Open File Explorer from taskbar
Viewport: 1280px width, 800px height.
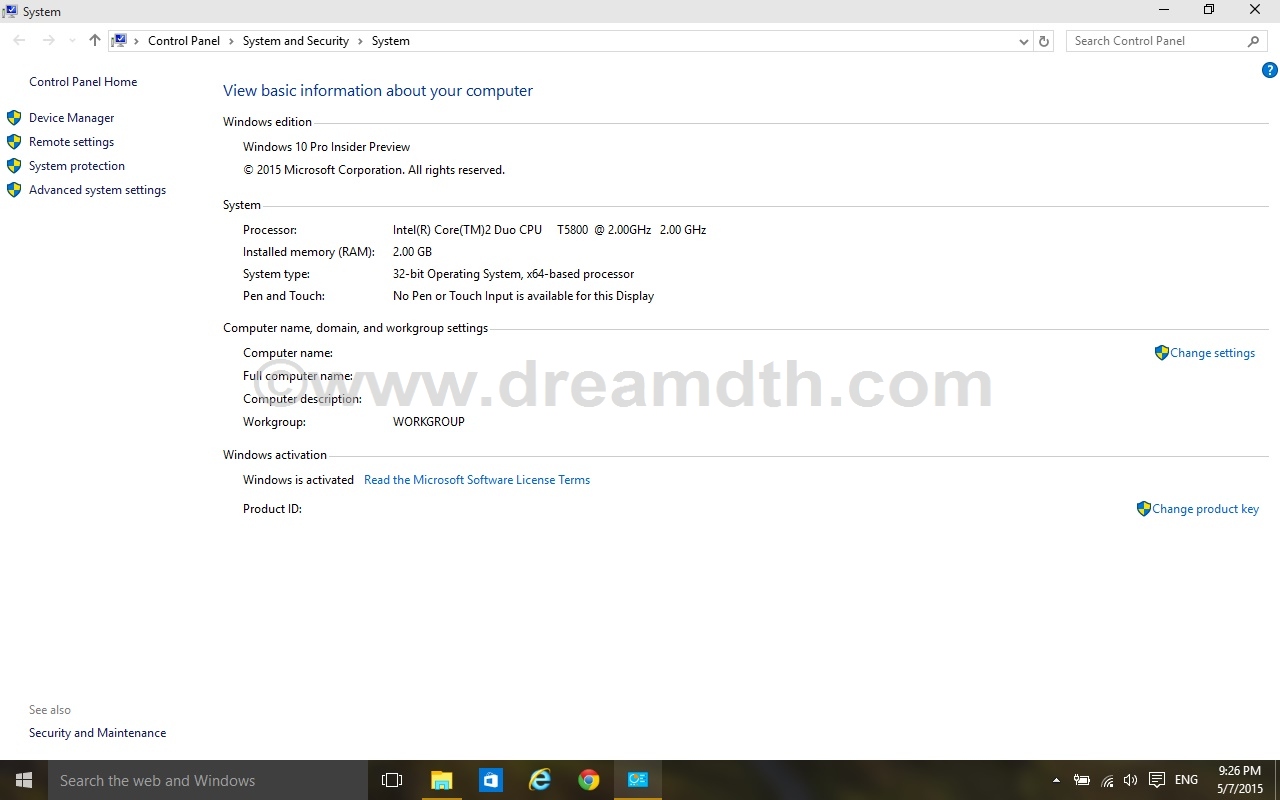[x=441, y=780]
